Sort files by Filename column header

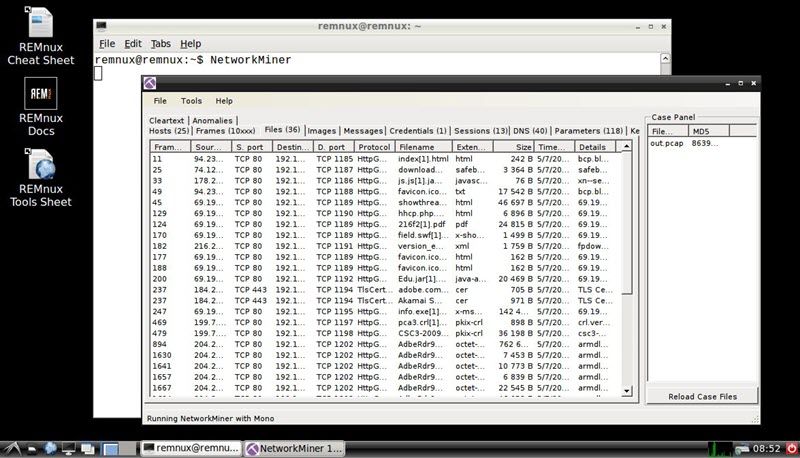point(423,147)
